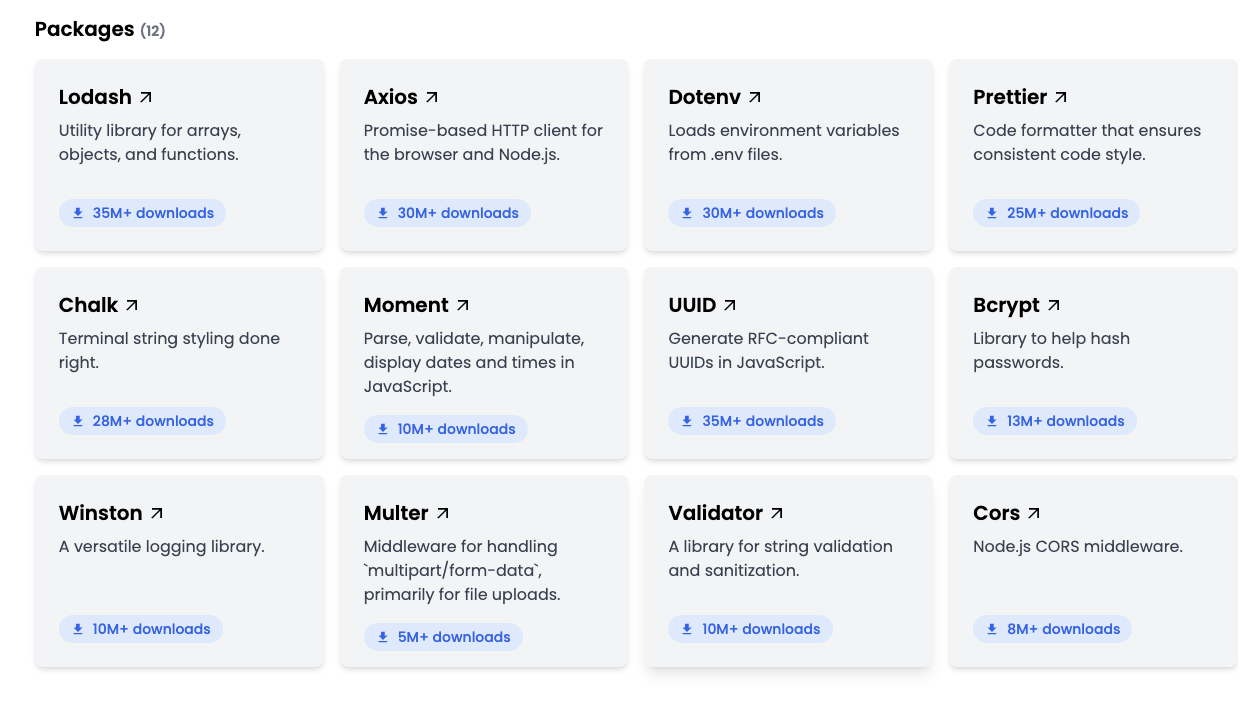Screen dimensions: 1251x707
Task: Click the download icon in Bcrypt's badge
Action: [x=992, y=421]
